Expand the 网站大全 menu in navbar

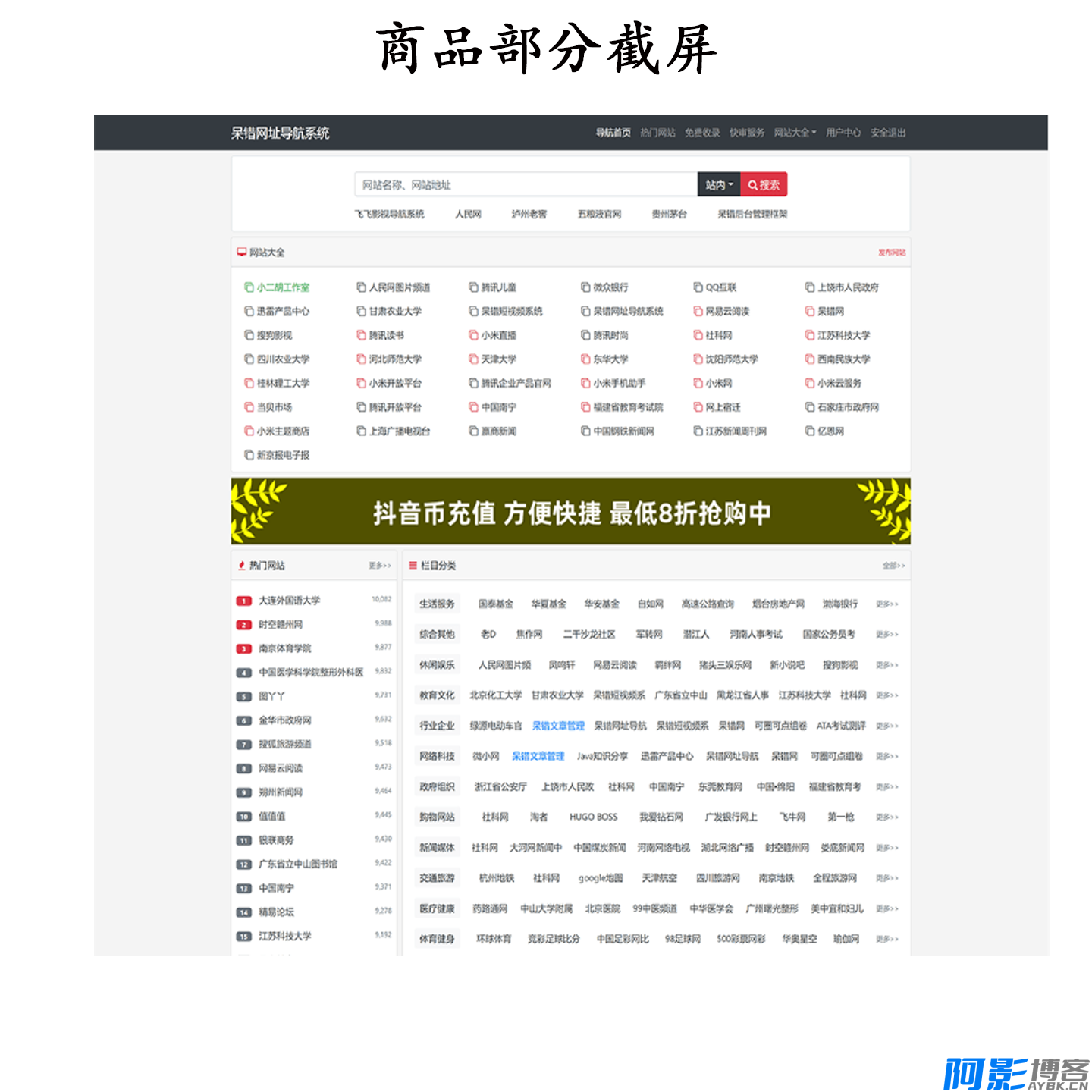coord(795,133)
